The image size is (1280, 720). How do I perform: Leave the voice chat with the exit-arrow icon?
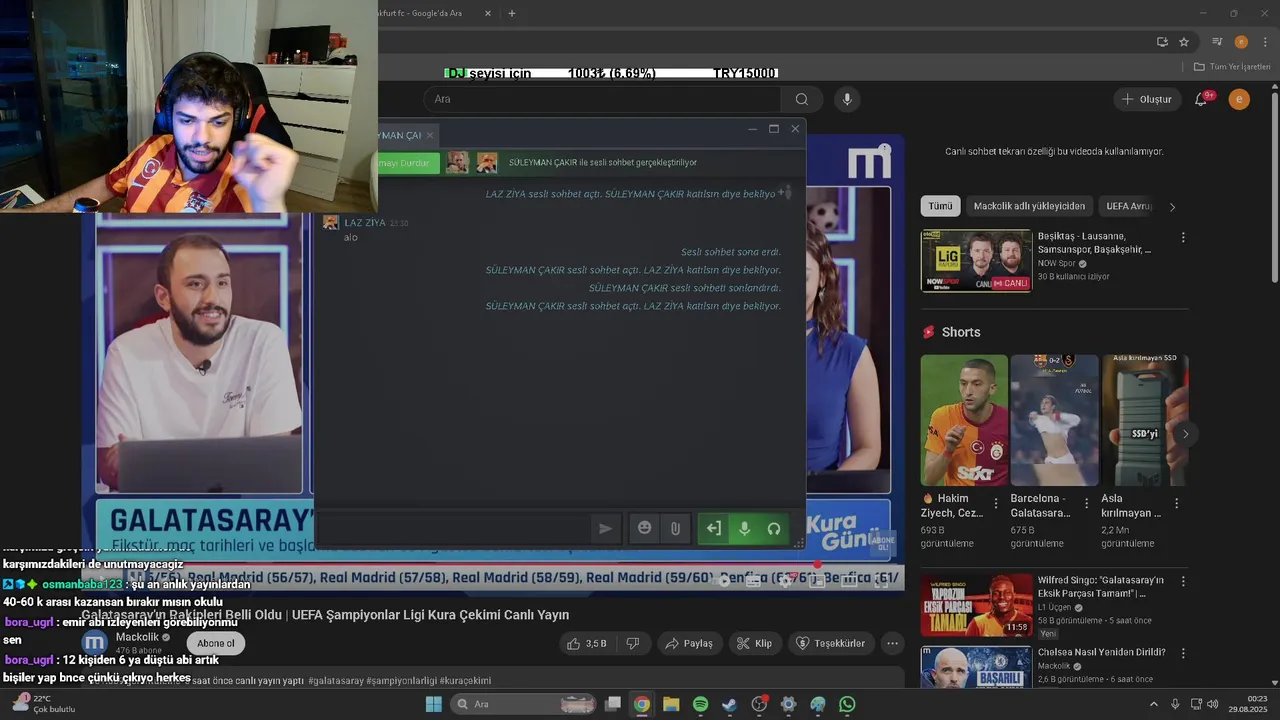pyautogui.click(x=713, y=528)
